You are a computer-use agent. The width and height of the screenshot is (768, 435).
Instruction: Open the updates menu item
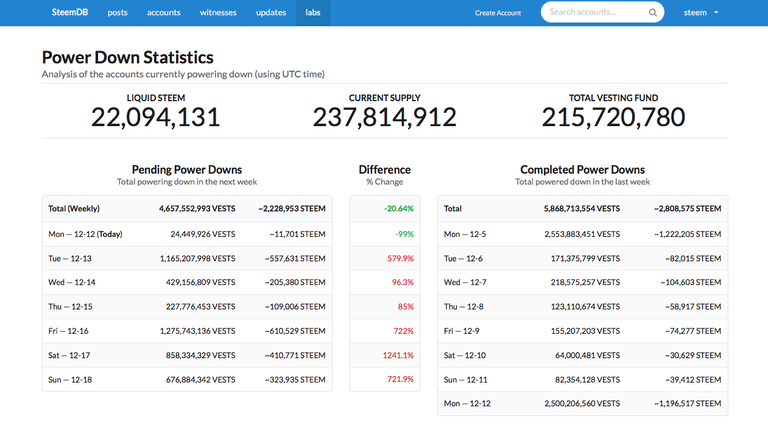[x=271, y=13]
